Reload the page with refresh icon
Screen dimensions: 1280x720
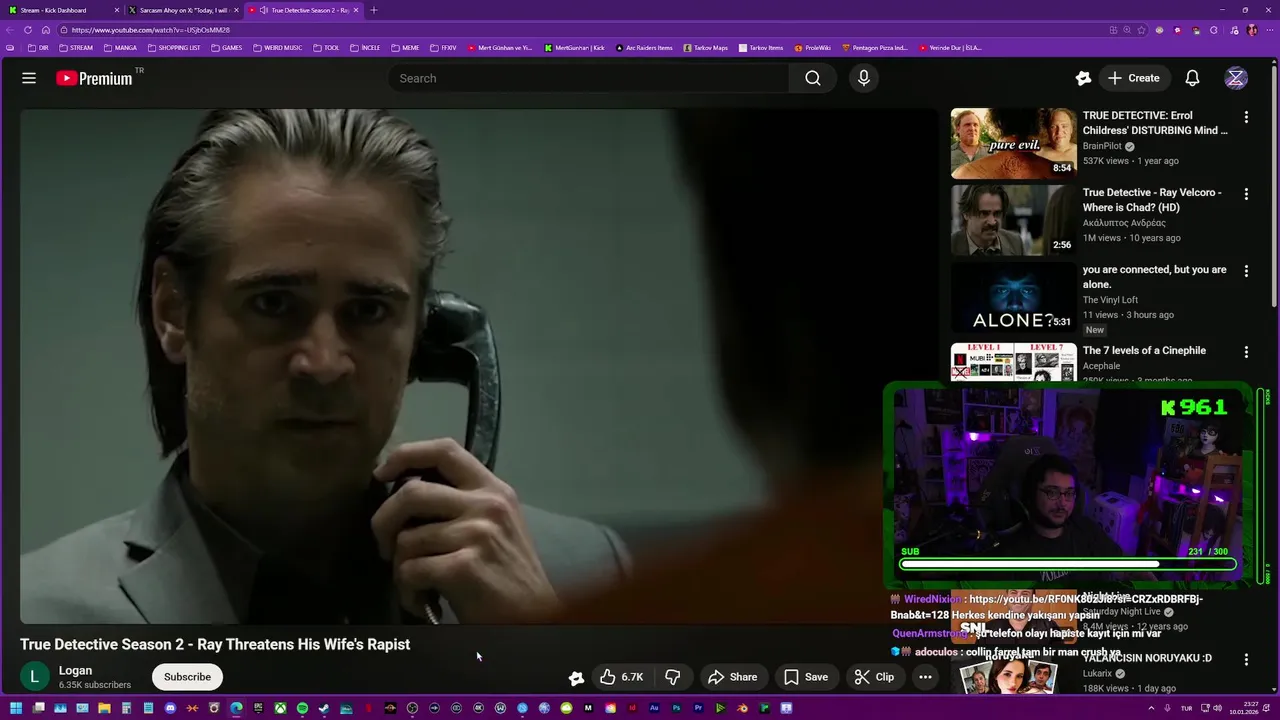tap(28, 30)
